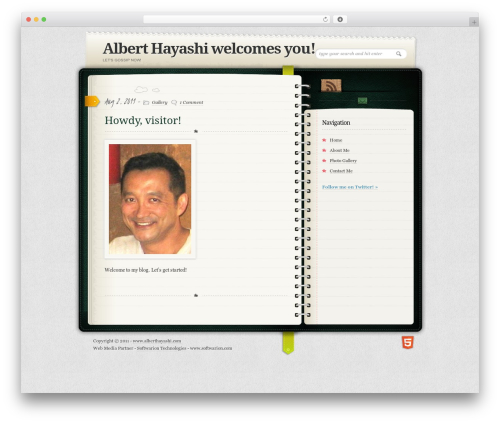
Task: Open the Photo Gallery navigation link
Action: 343,161
